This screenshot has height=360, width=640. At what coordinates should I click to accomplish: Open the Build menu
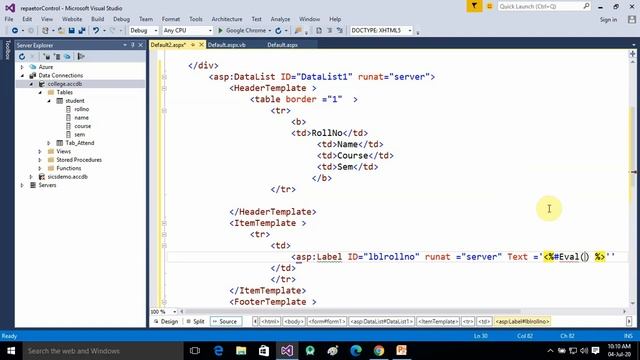(97, 19)
